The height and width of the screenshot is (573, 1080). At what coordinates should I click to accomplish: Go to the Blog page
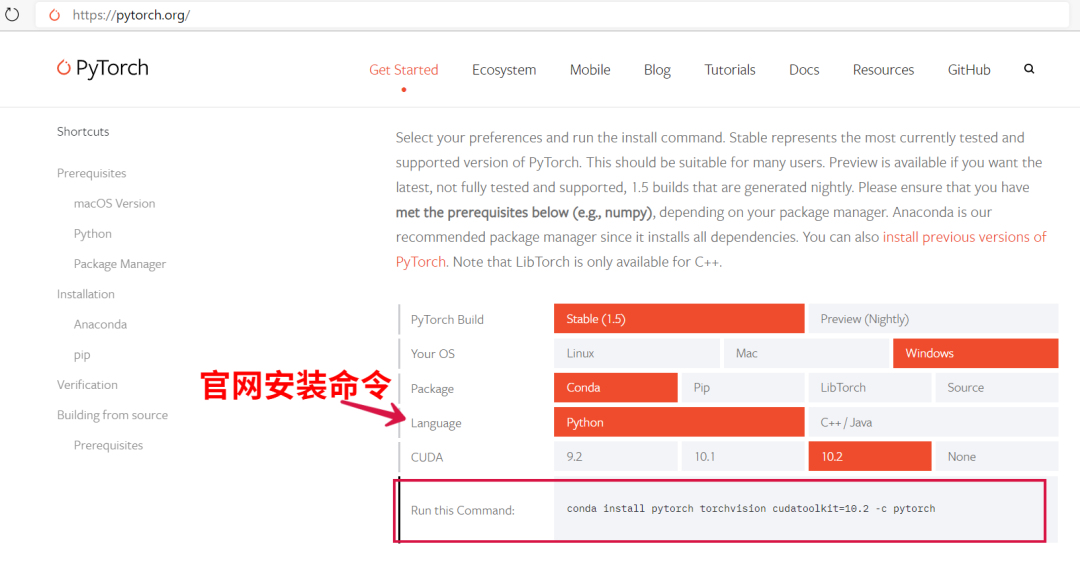[657, 70]
